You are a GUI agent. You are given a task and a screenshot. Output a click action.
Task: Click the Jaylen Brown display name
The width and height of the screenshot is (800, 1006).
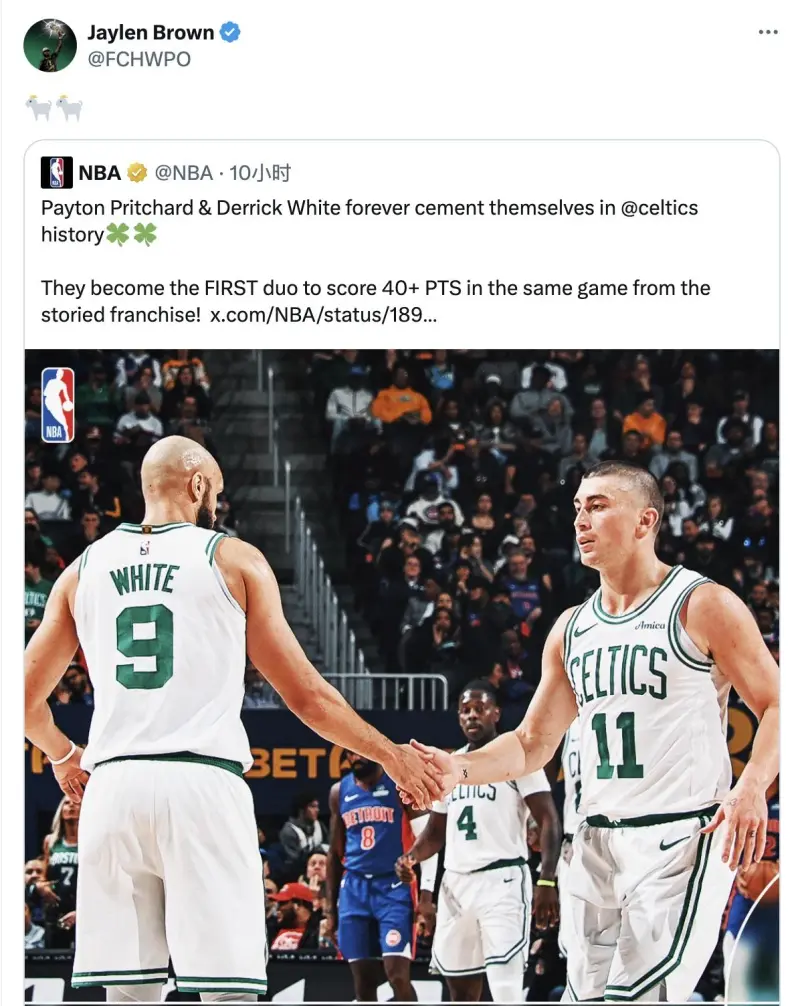coord(151,32)
